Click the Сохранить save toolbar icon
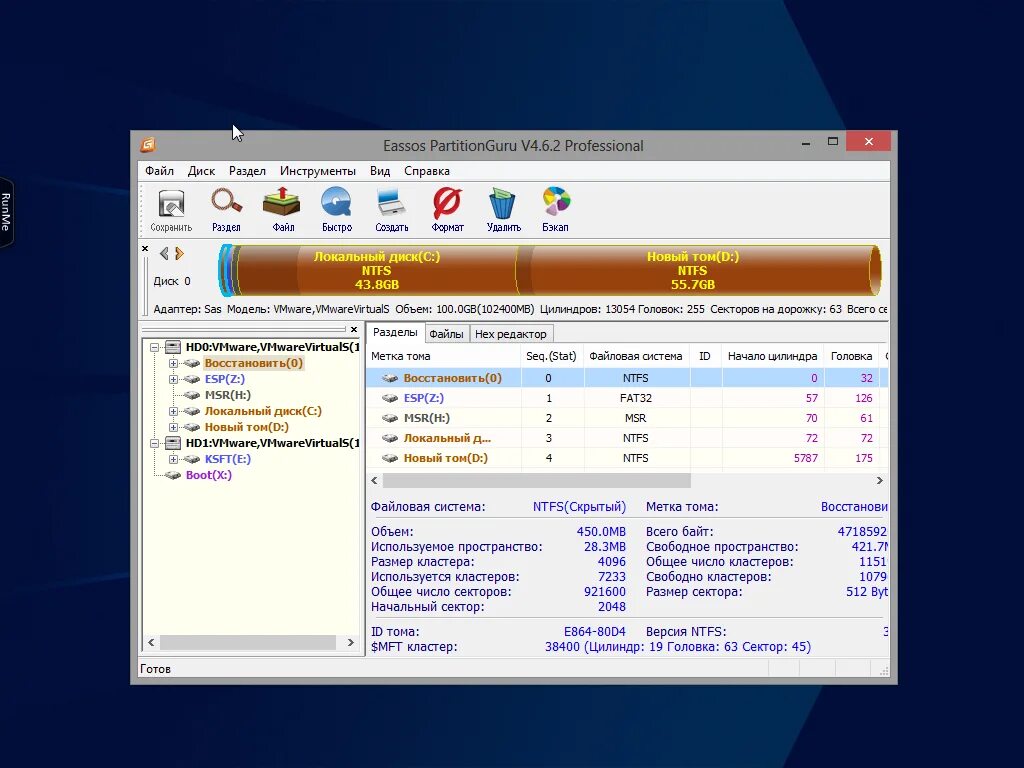The height and width of the screenshot is (768, 1024). coord(171,210)
